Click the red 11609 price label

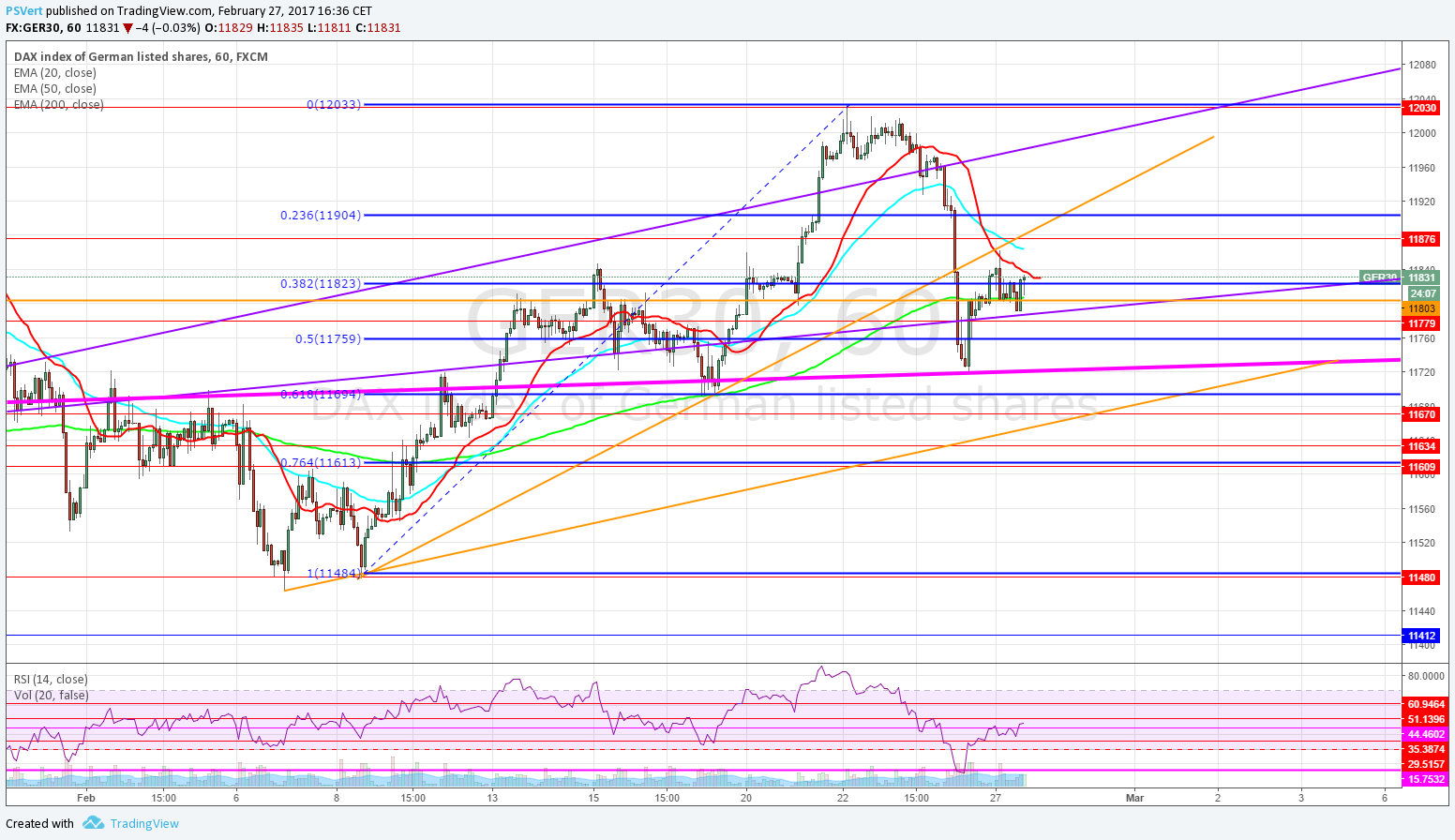coord(1421,466)
